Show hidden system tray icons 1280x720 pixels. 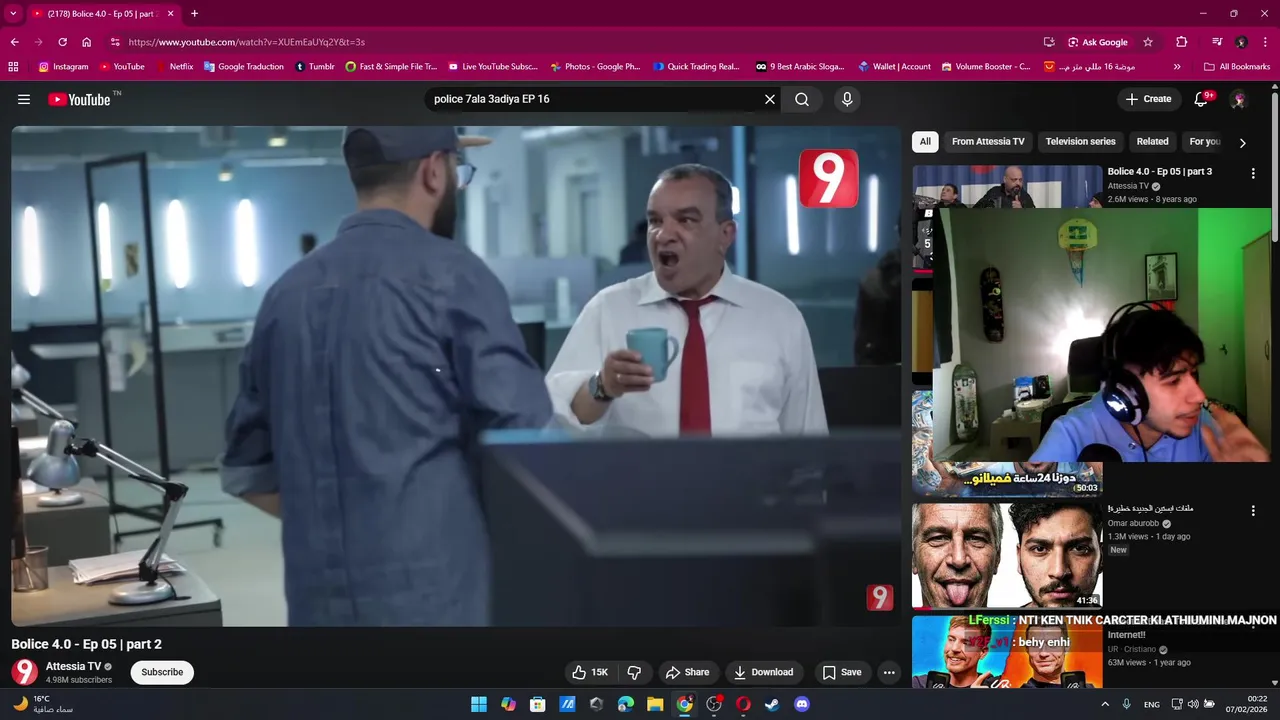[x=1105, y=704]
